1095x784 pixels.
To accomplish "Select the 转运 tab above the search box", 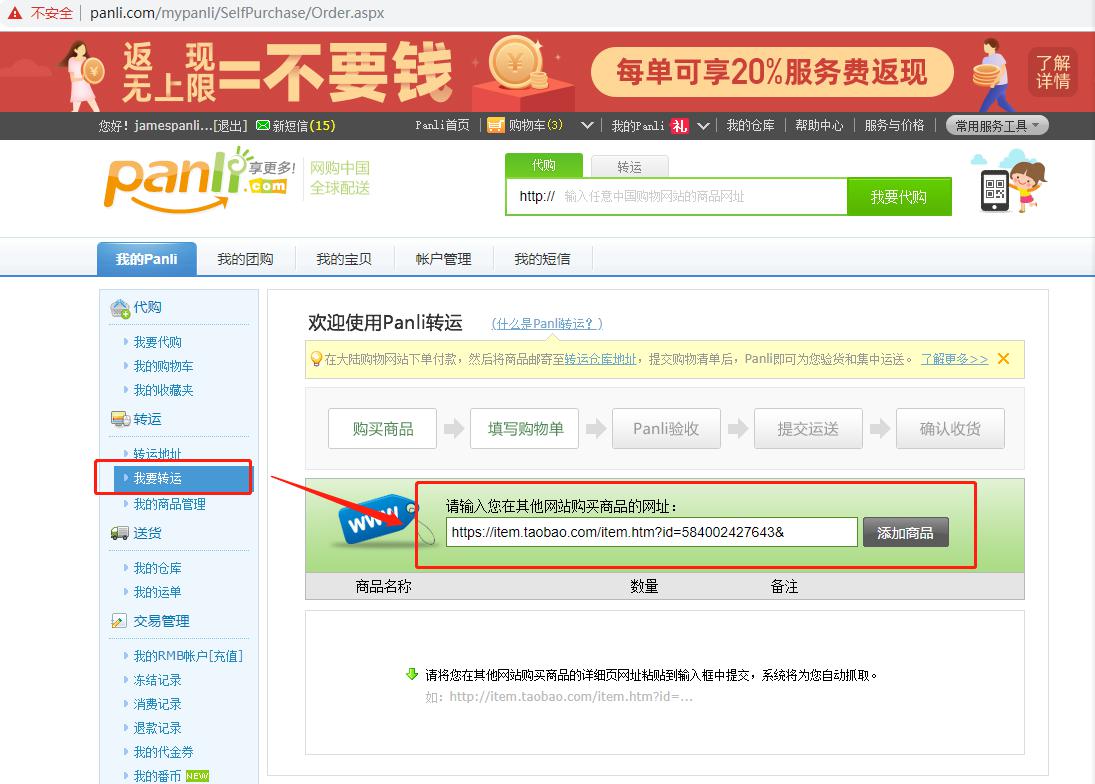I will click(x=629, y=165).
